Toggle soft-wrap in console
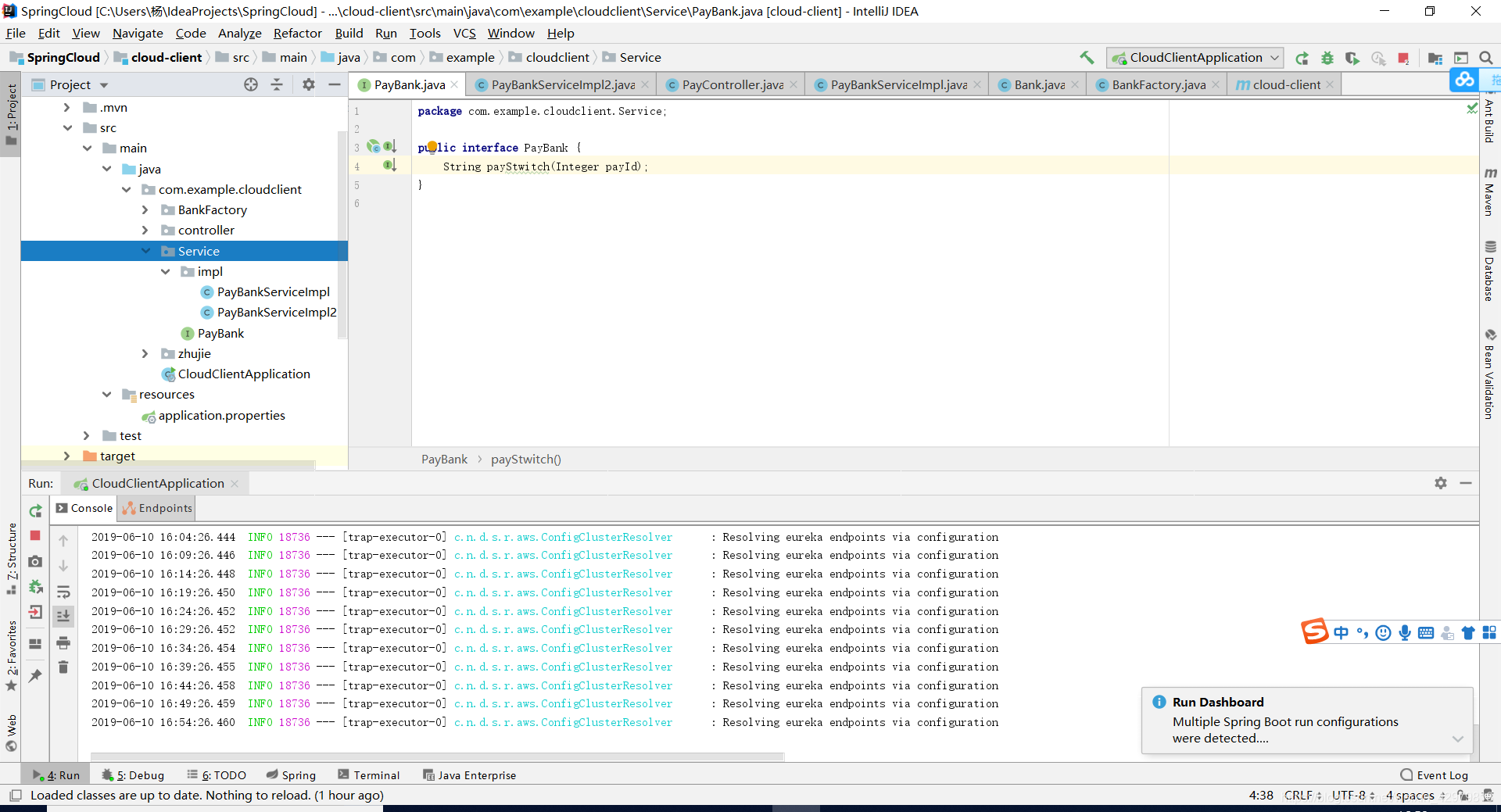The width and height of the screenshot is (1501, 812). pyautogui.click(x=63, y=592)
